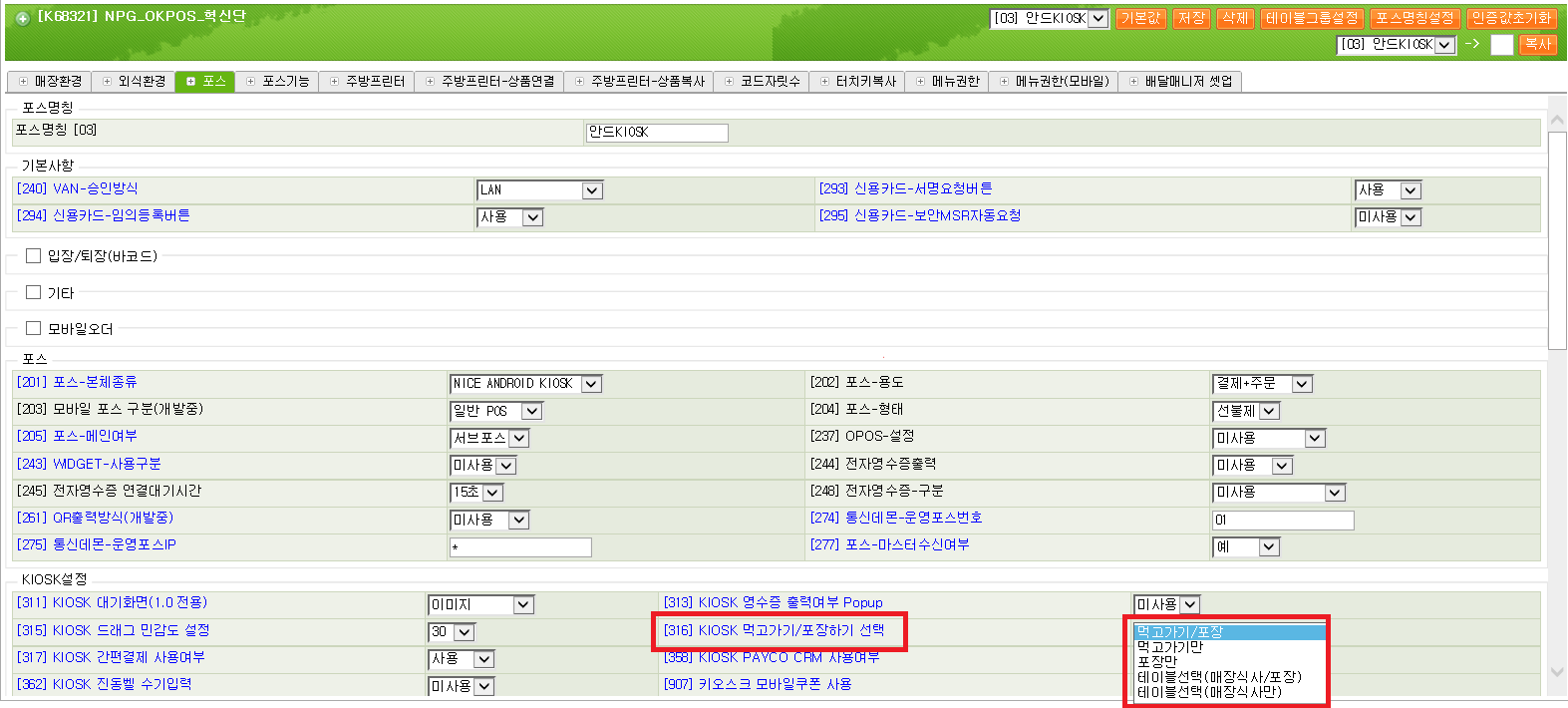This screenshot has height=708, width=1568.
Task: Click the scroll down arrow on the right scrollbar
Action: coord(1557,673)
